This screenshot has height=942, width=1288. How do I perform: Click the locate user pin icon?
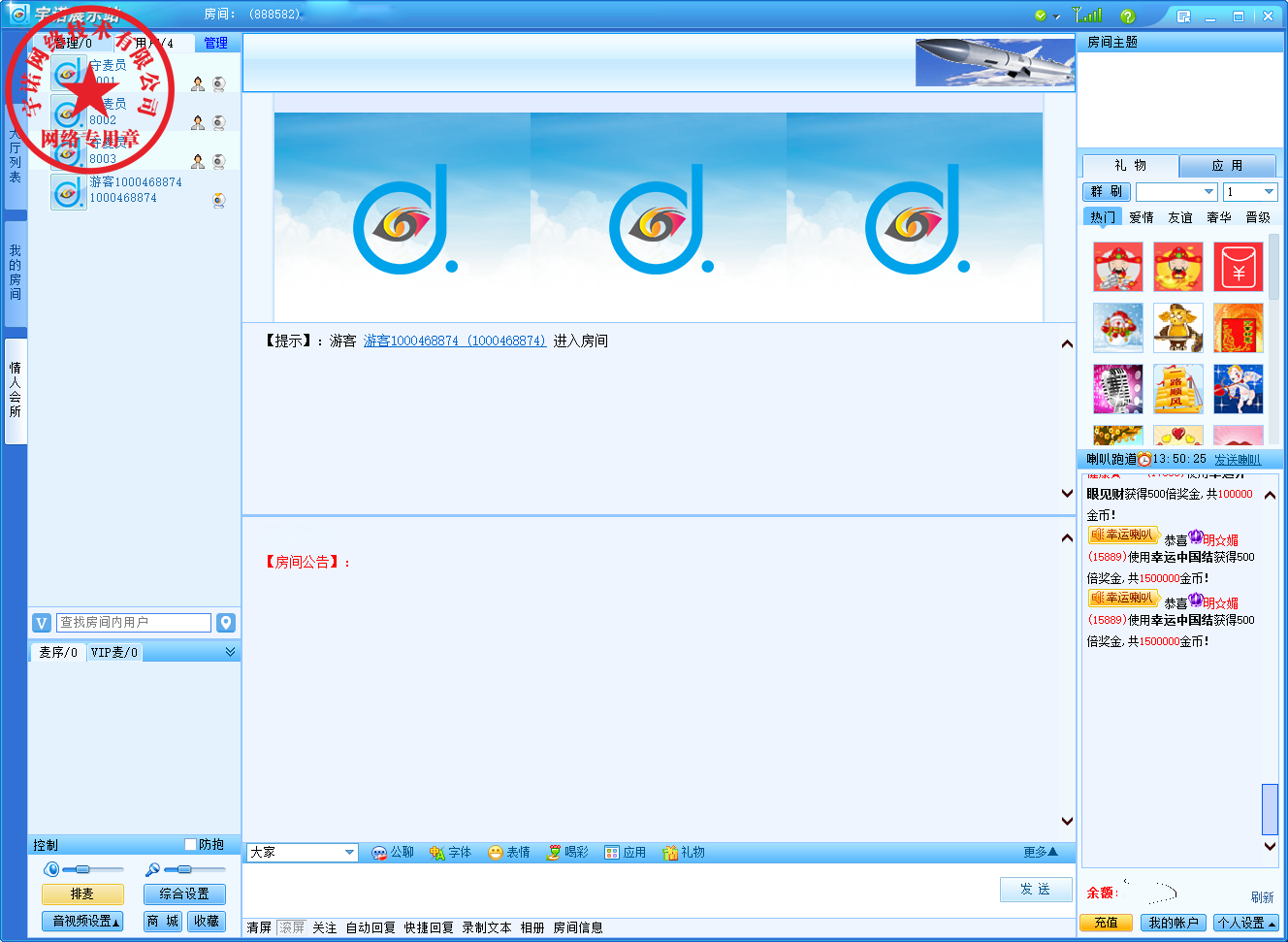click(226, 623)
